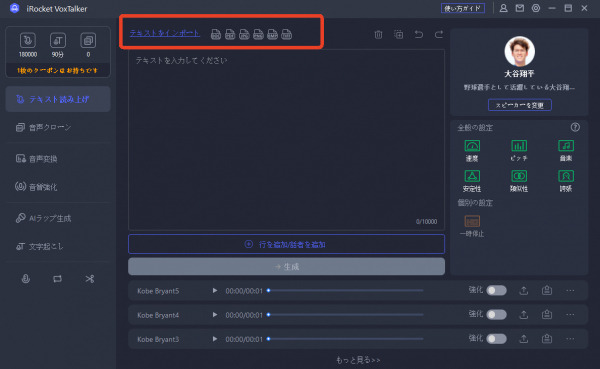This screenshot has width=600, height=369.
Task: Open the 音楽 music setting icon
Action: pos(566,146)
